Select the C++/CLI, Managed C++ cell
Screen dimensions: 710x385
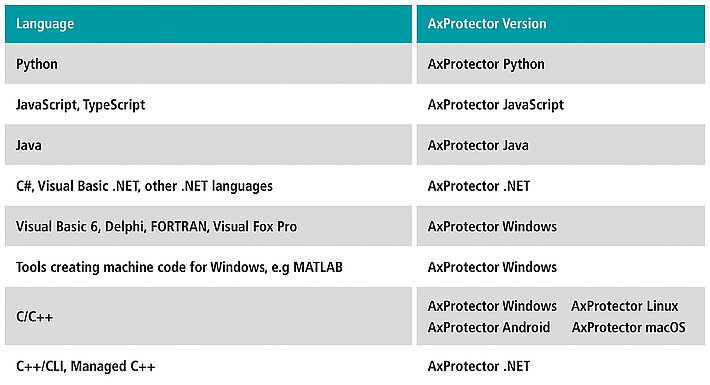point(208,366)
